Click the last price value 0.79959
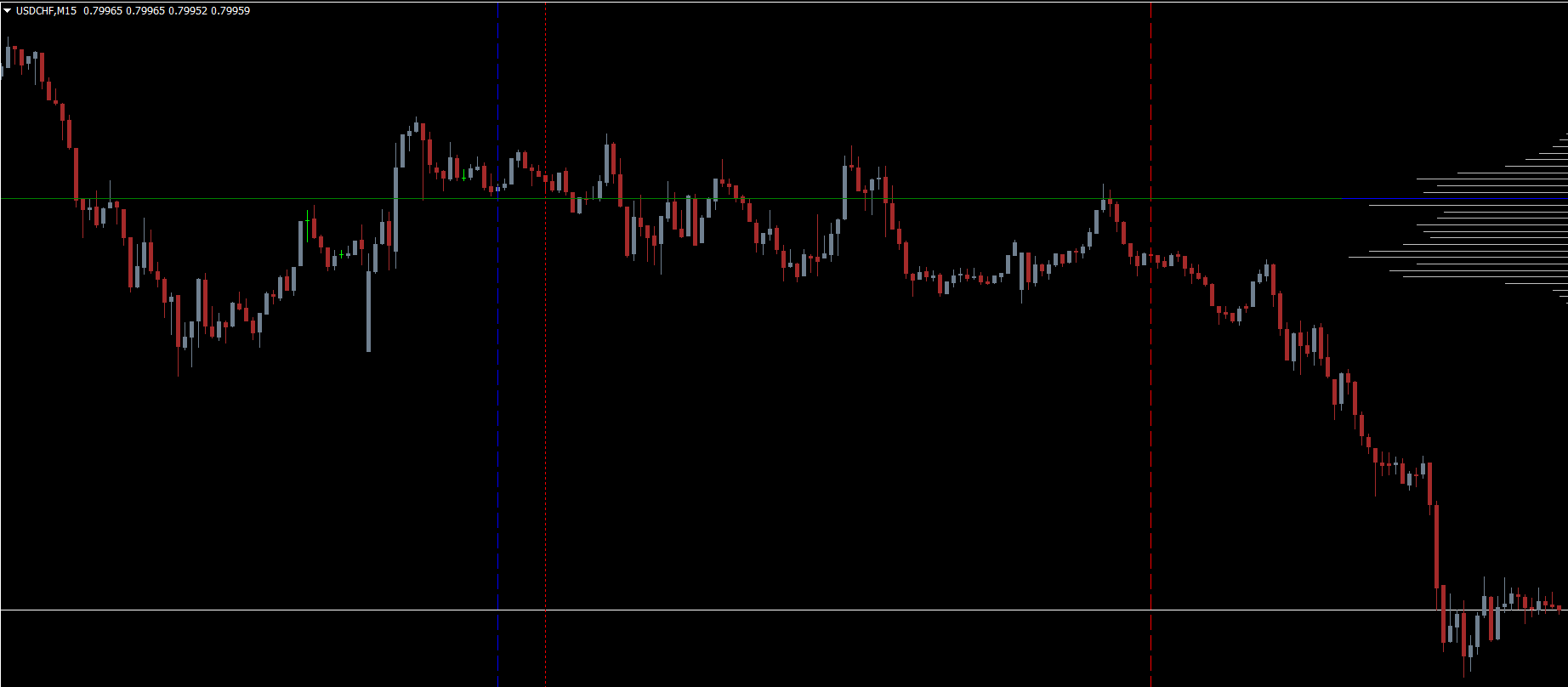Image resolution: width=1568 pixels, height=687 pixels. click(230, 11)
